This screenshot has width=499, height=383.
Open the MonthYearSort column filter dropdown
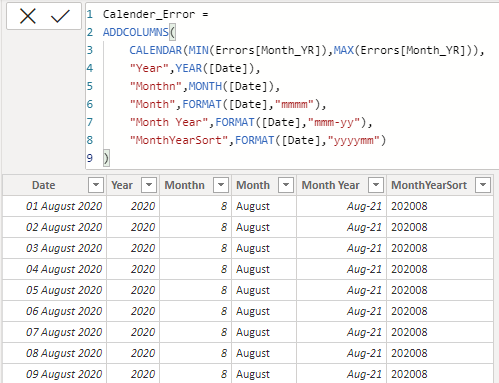point(483,185)
